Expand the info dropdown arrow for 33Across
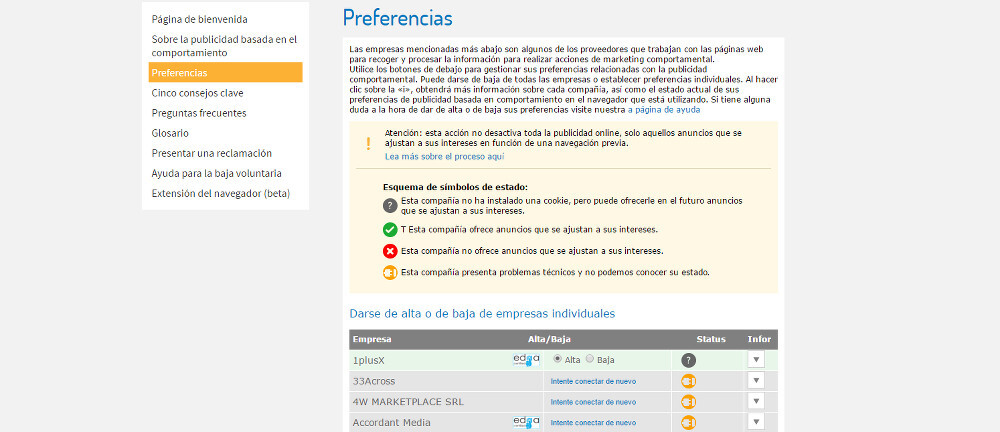This screenshot has height=432, width=1000. coord(756,380)
